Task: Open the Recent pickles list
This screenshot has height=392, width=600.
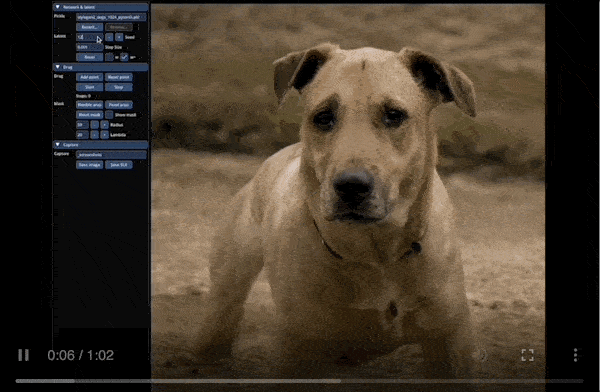Action: point(89,27)
